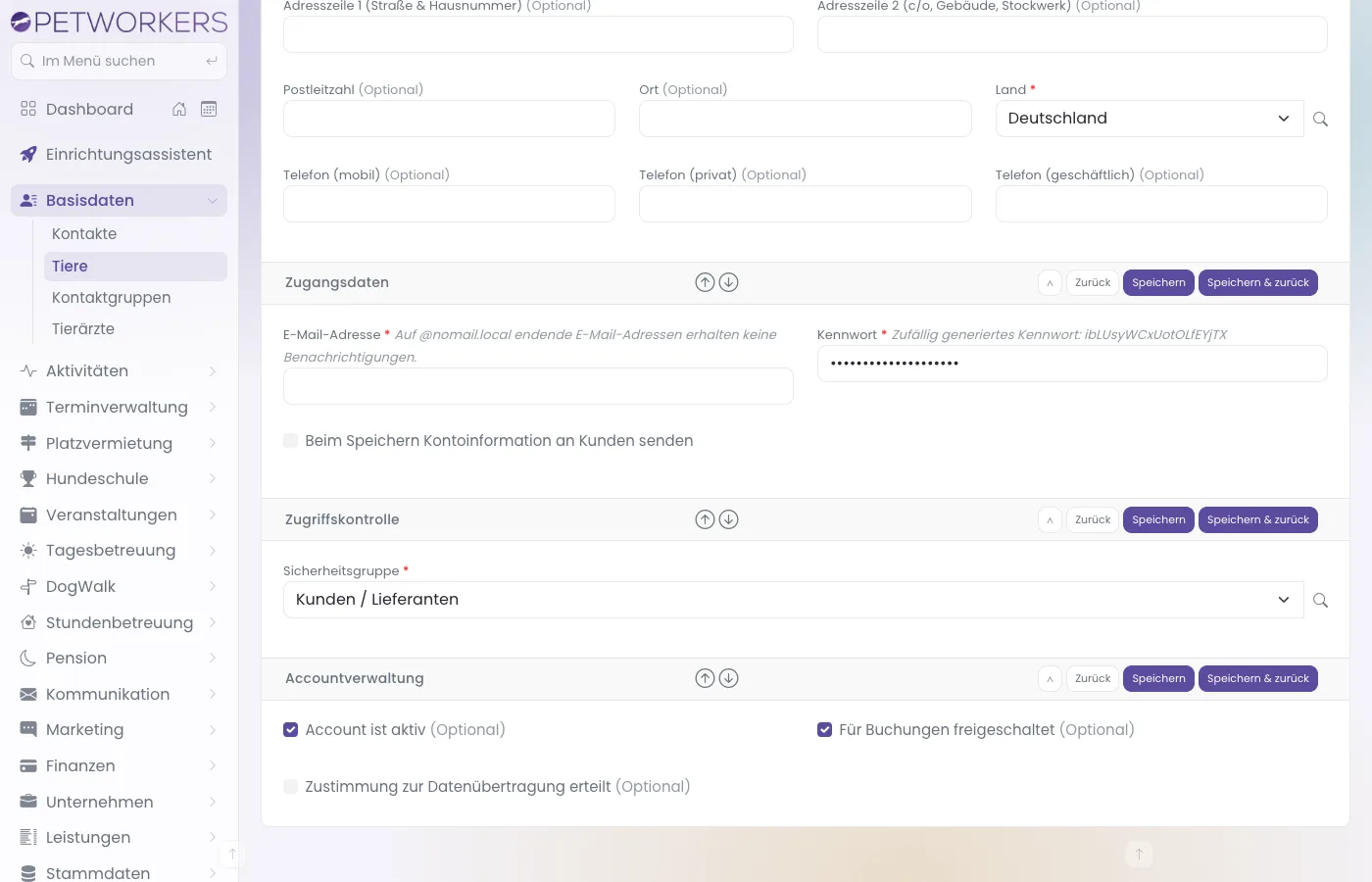
Task: Click scroll-to-top arrow at page bottom
Action: click(x=1139, y=854)
